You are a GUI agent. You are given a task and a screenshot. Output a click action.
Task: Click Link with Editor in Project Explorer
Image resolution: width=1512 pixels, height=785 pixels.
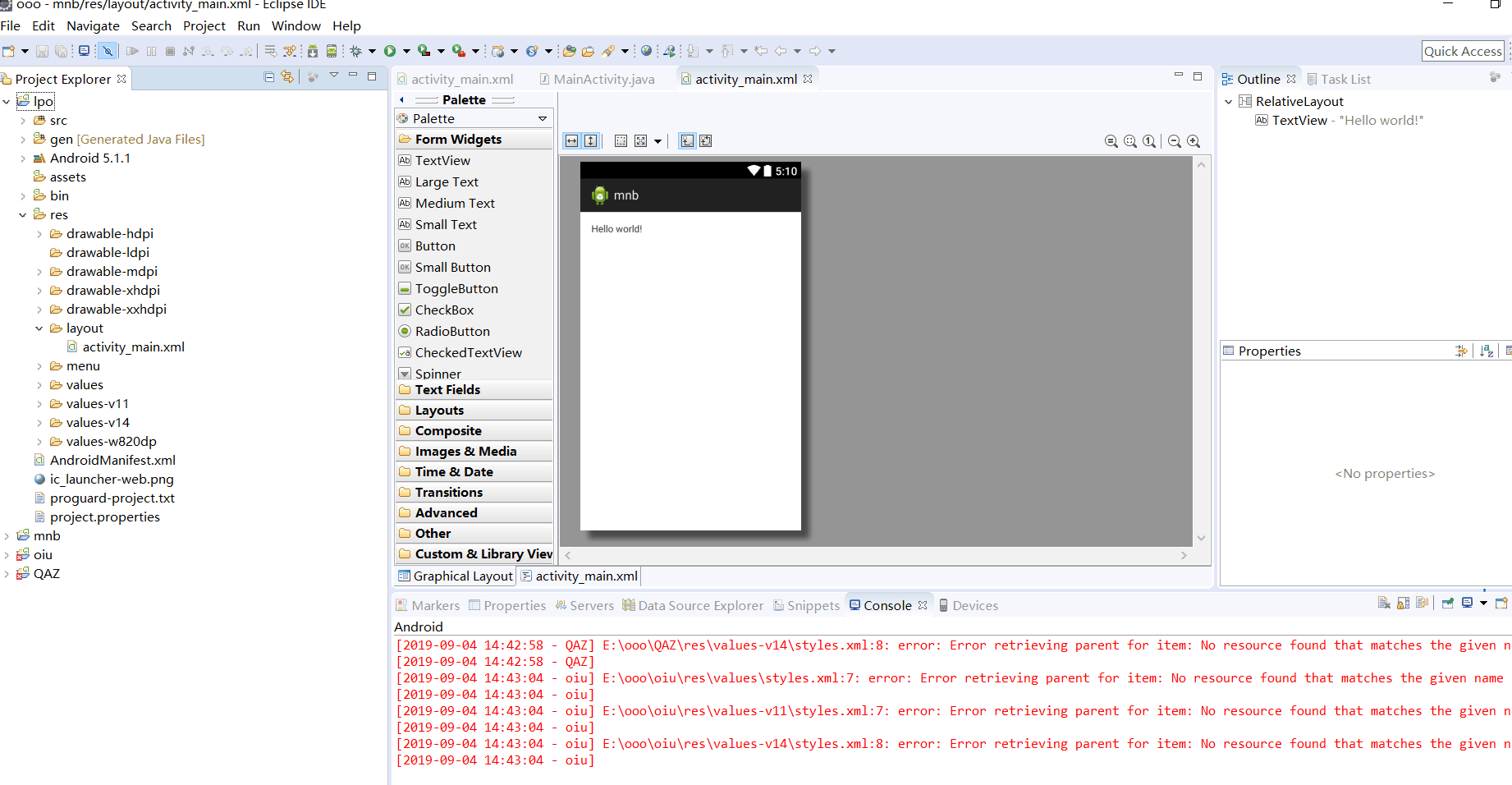286,77
